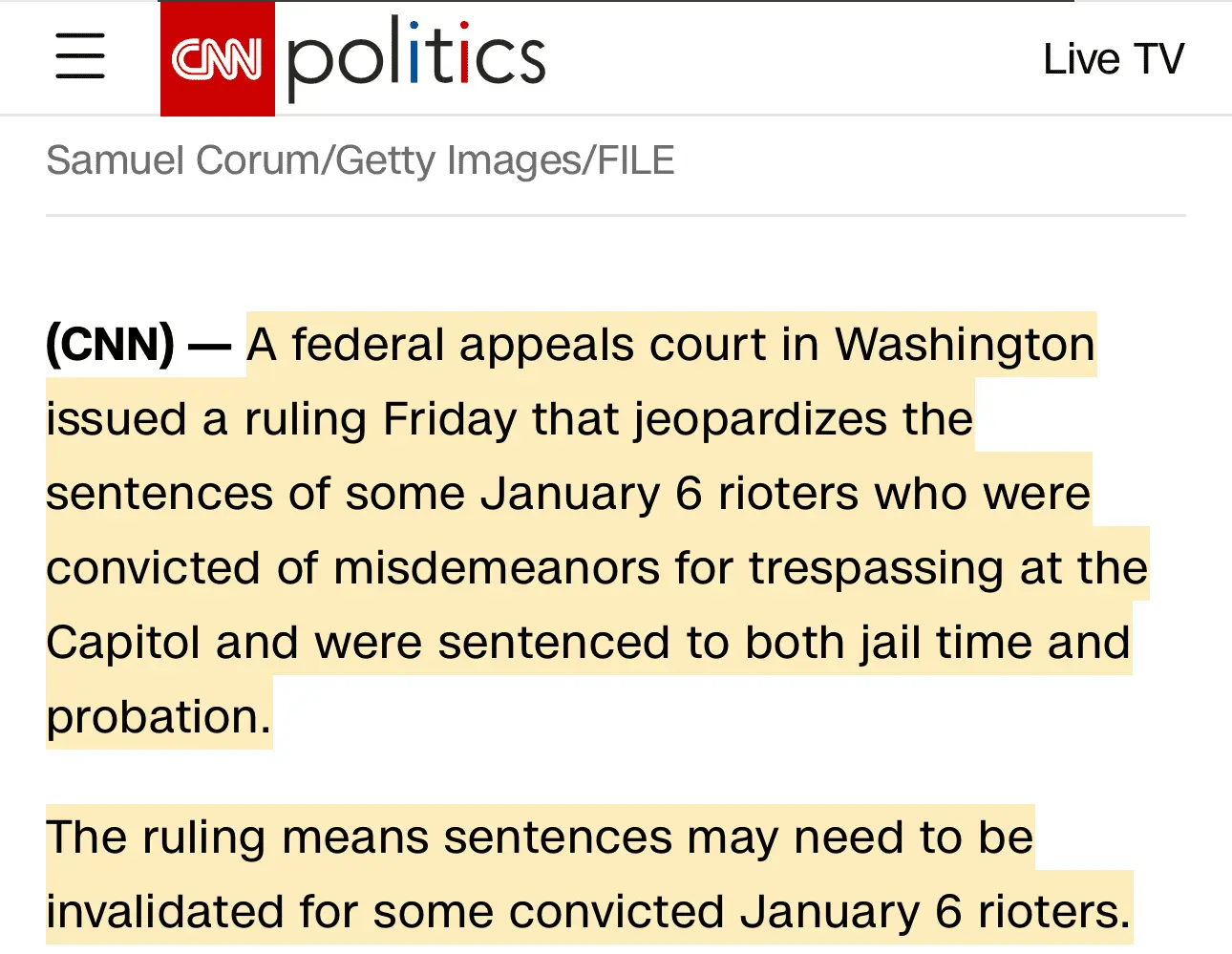Go to the politics section logo
The width and height of the screenshot is (1232, 954).
(x=416, y=57)
